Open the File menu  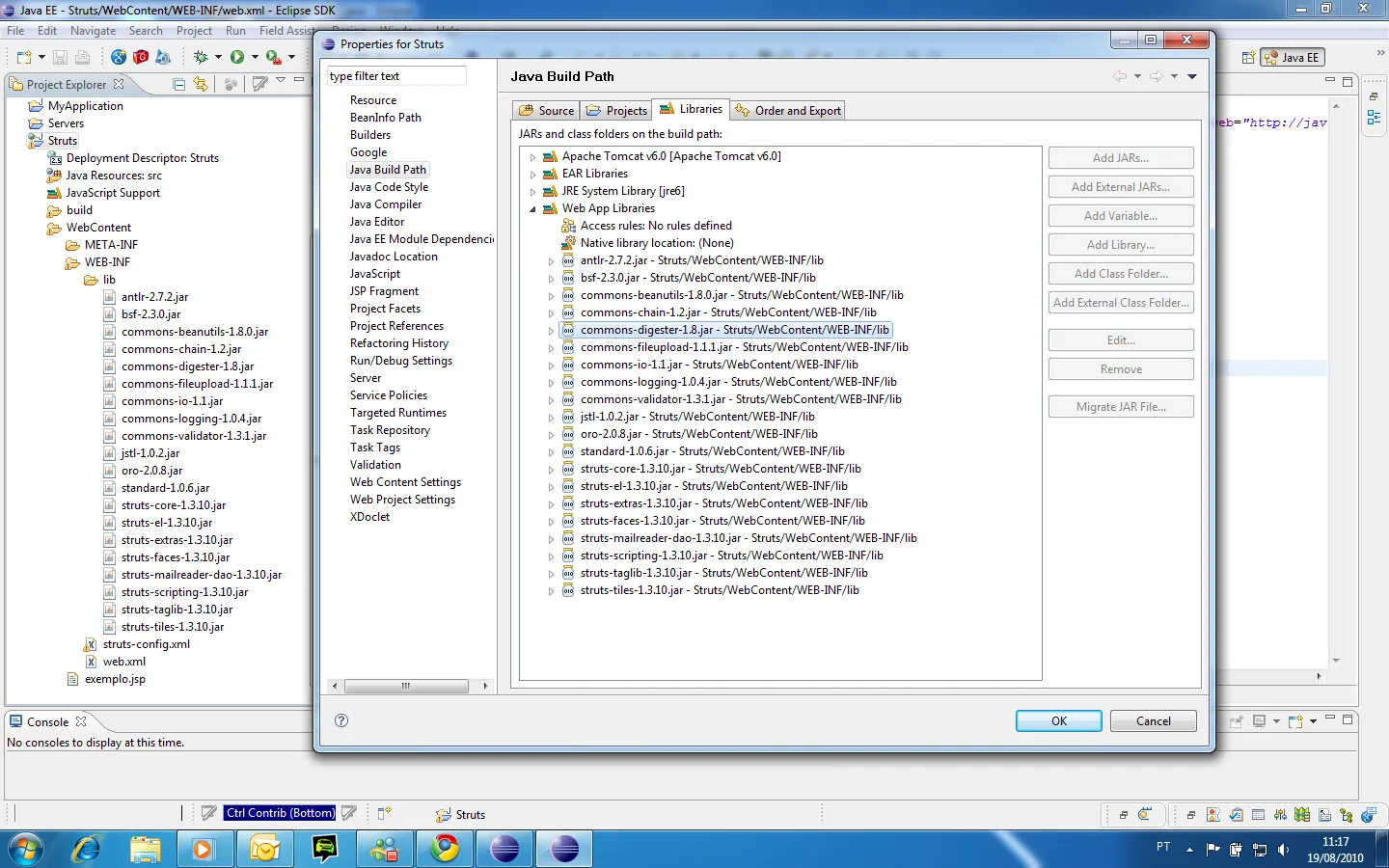15,31
